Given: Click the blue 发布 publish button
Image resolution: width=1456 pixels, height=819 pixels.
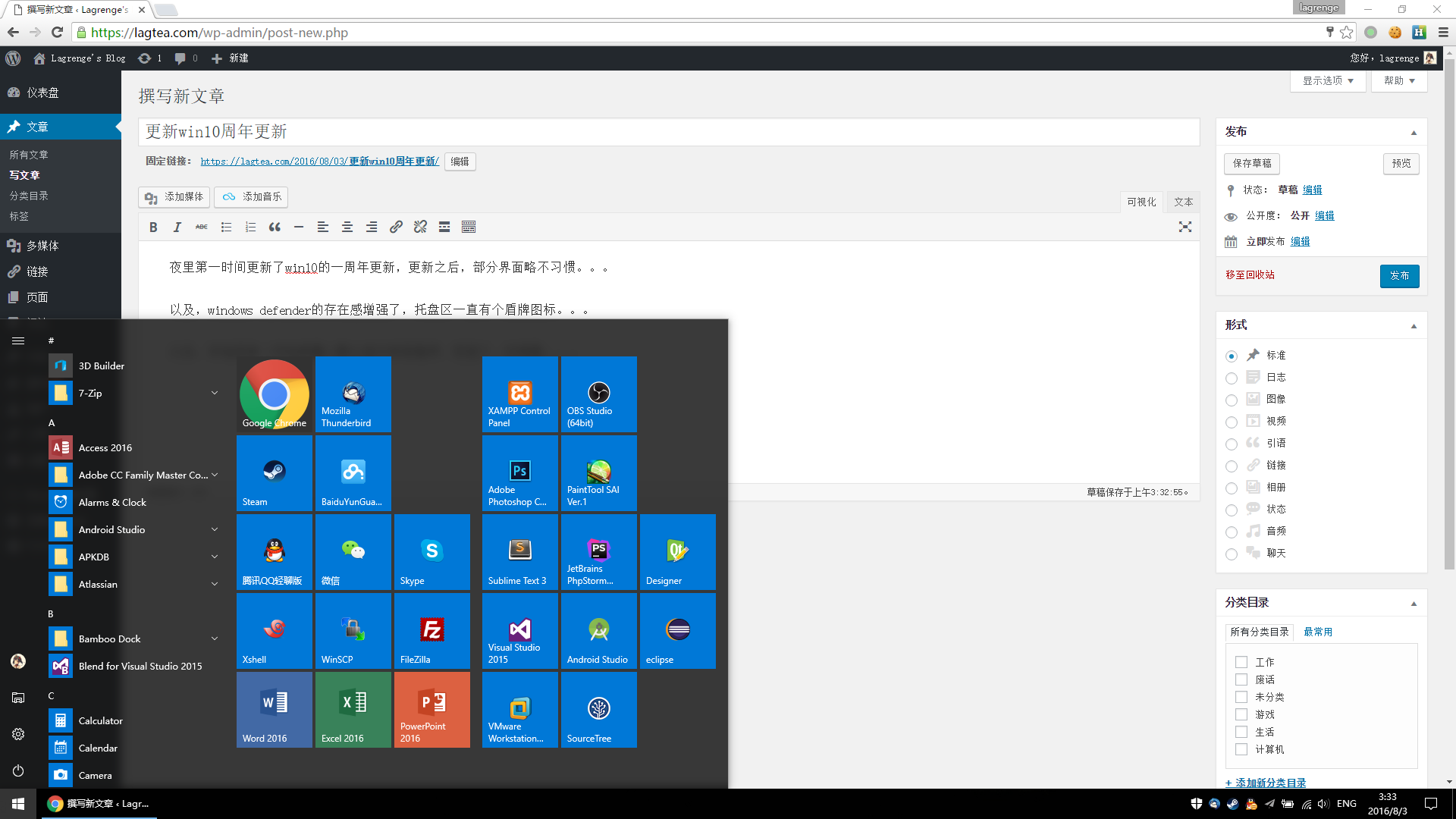Looking at the screenshot, I should coord(1399,275).
